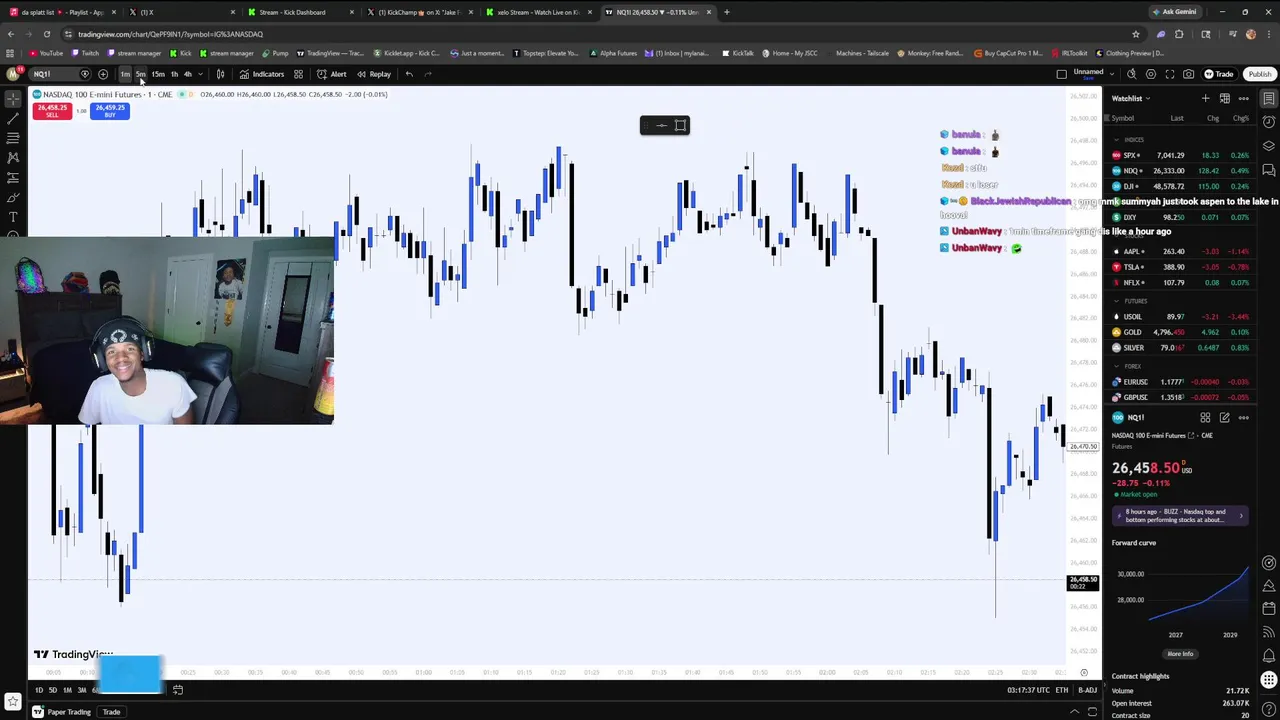The height and width of the screenshot is (720, 1280).
Task: Click the blue BUY price button
Action: point(110,111)
